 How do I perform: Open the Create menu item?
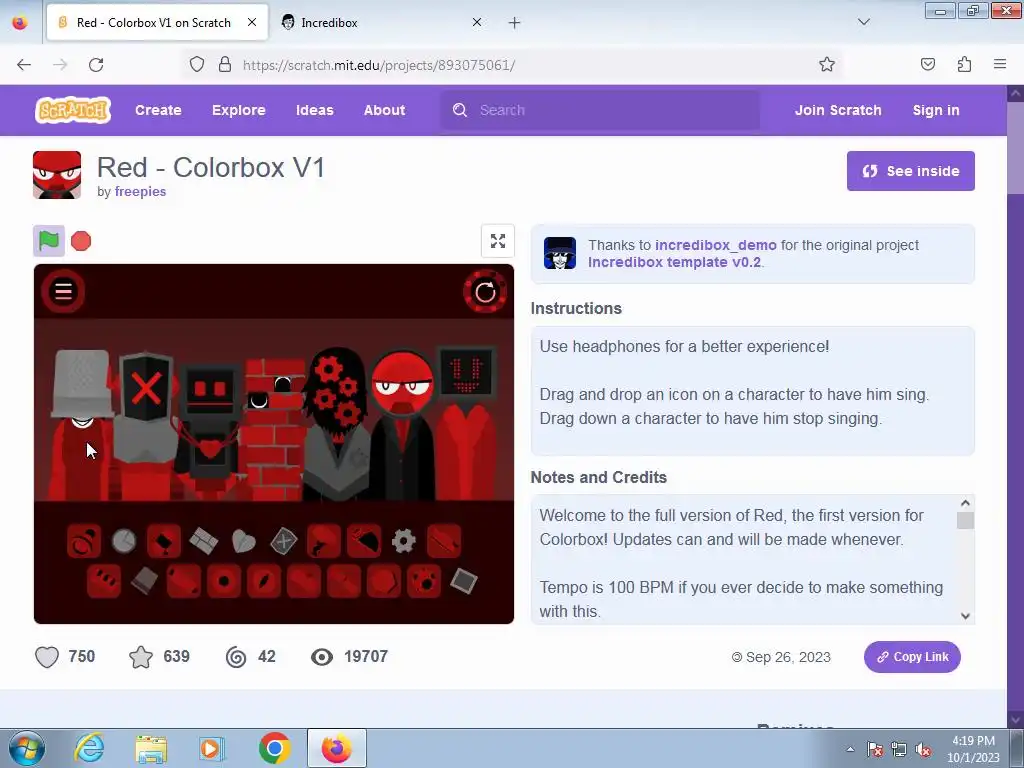tap(158, 110)
